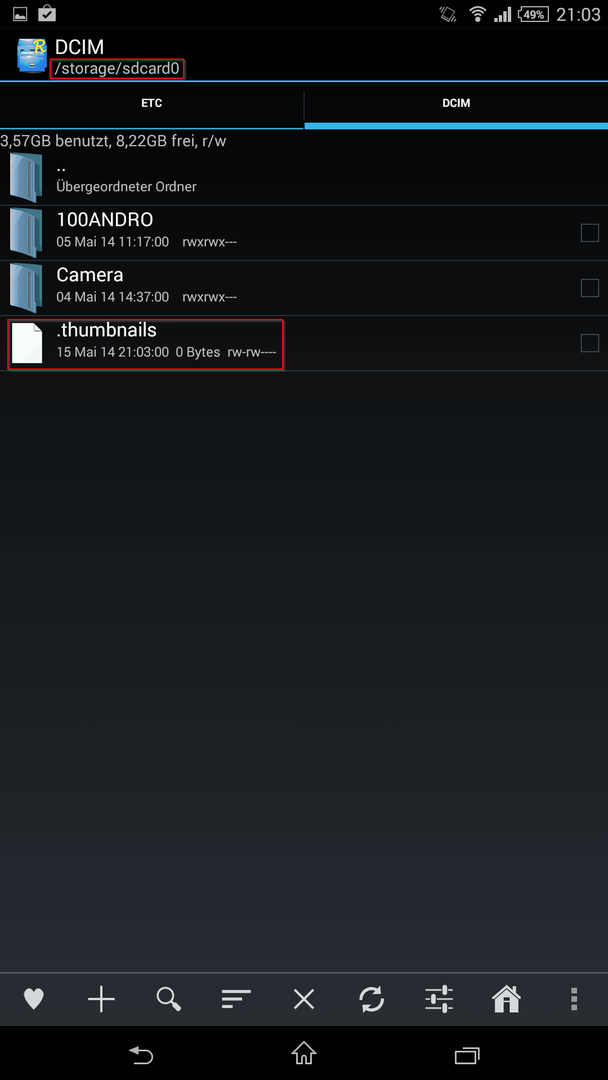Refresh the folder listing
Screen dimensions: 608x1080
[371, 999]
